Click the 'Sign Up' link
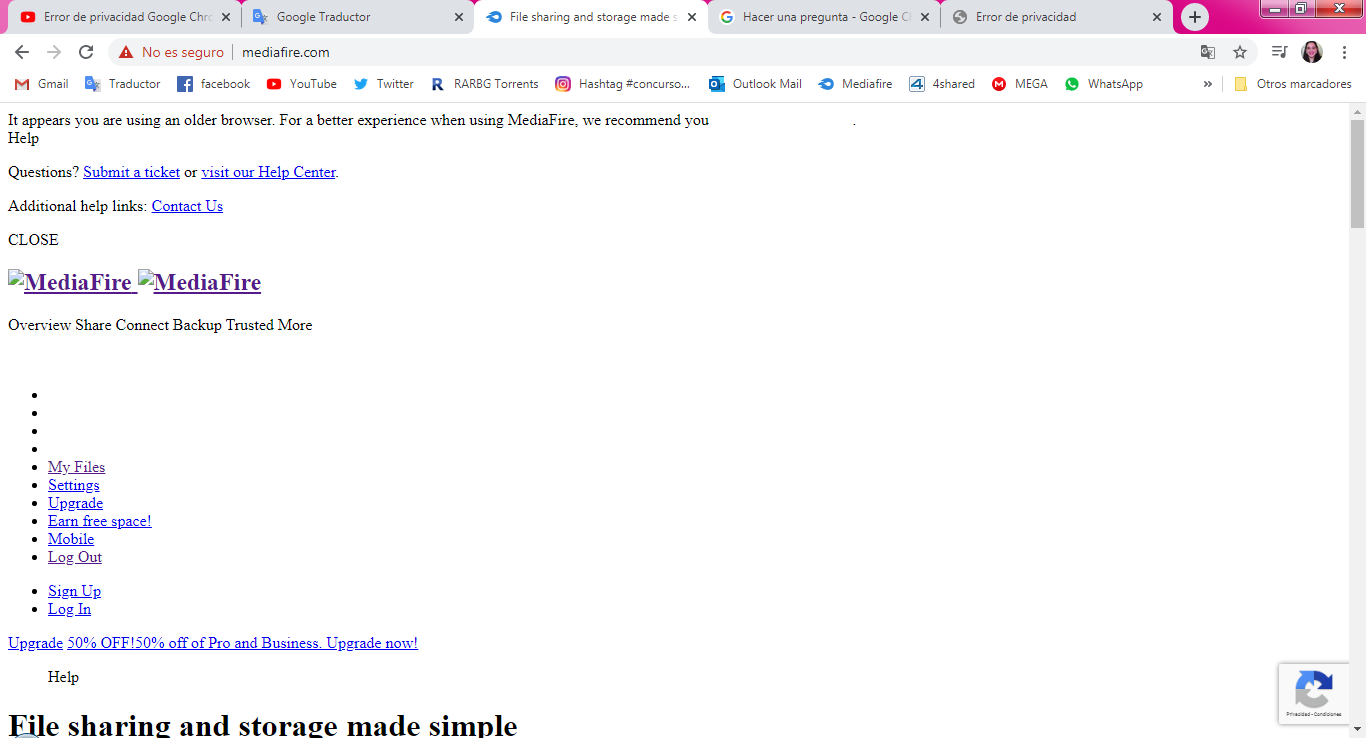The width and height of the screenshot is (1366, 738). 74,591
